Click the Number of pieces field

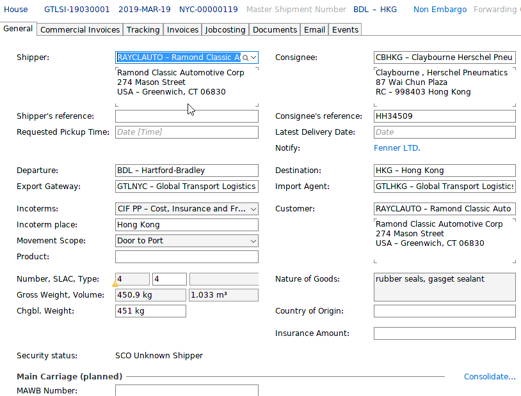click(x=132, y=279)
